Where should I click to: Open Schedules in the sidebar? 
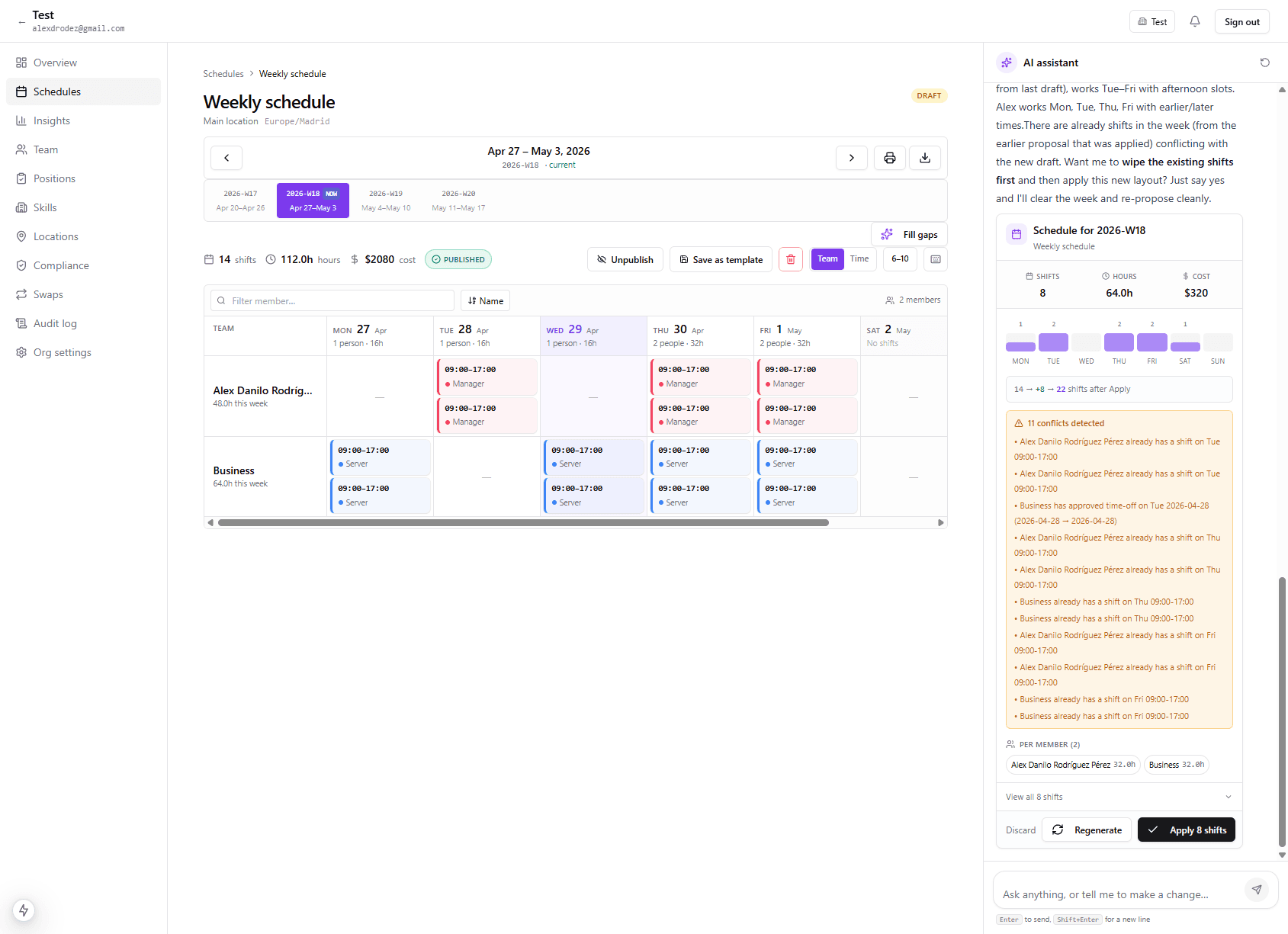(83, 91)
